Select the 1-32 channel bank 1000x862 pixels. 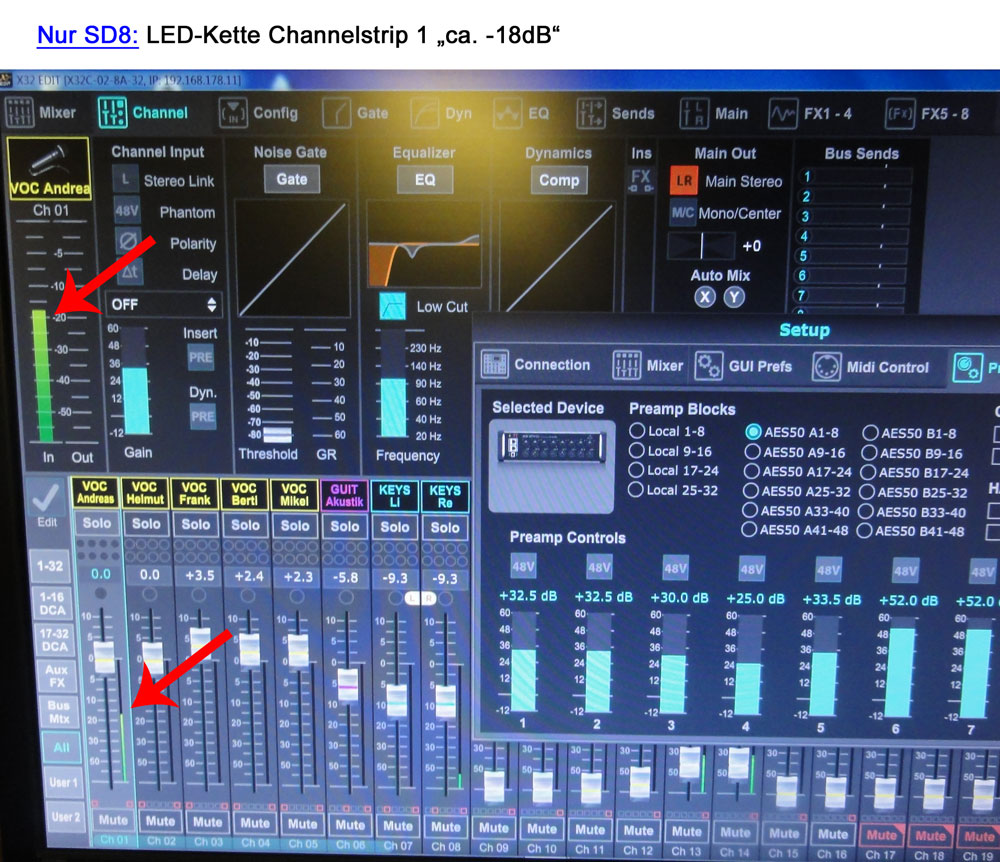[x=50, y=566]
